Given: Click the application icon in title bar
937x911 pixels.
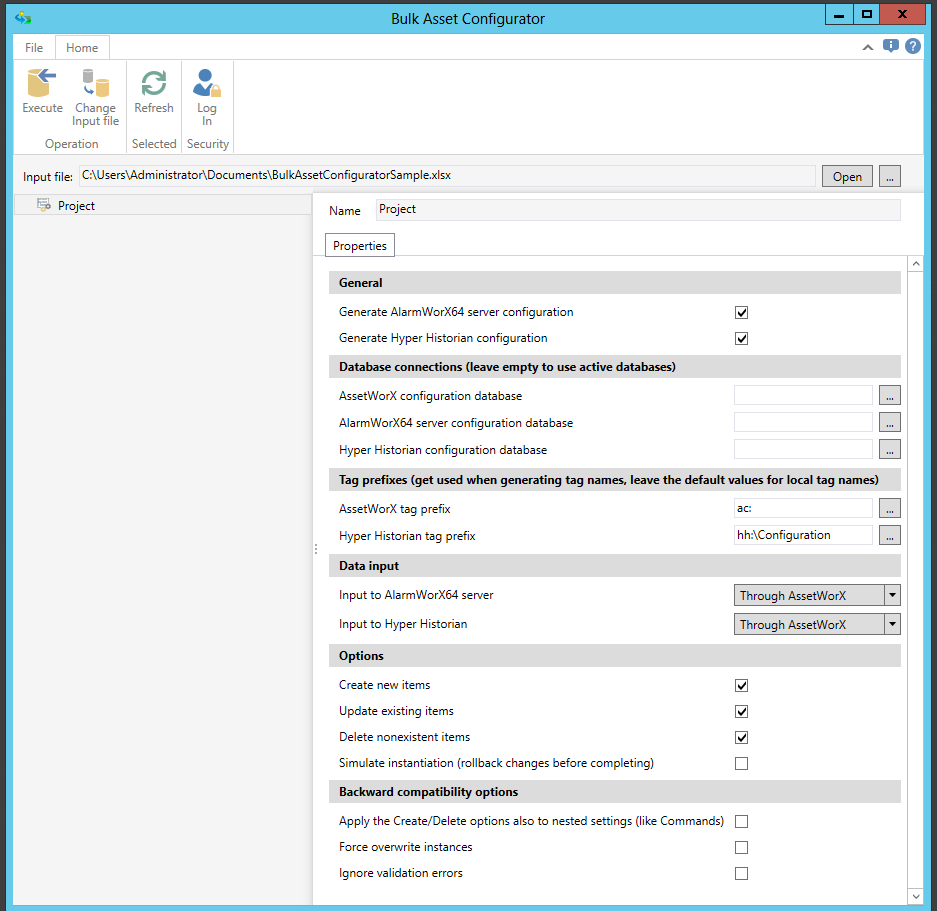Looking at the screenshot, I should 22,18.
